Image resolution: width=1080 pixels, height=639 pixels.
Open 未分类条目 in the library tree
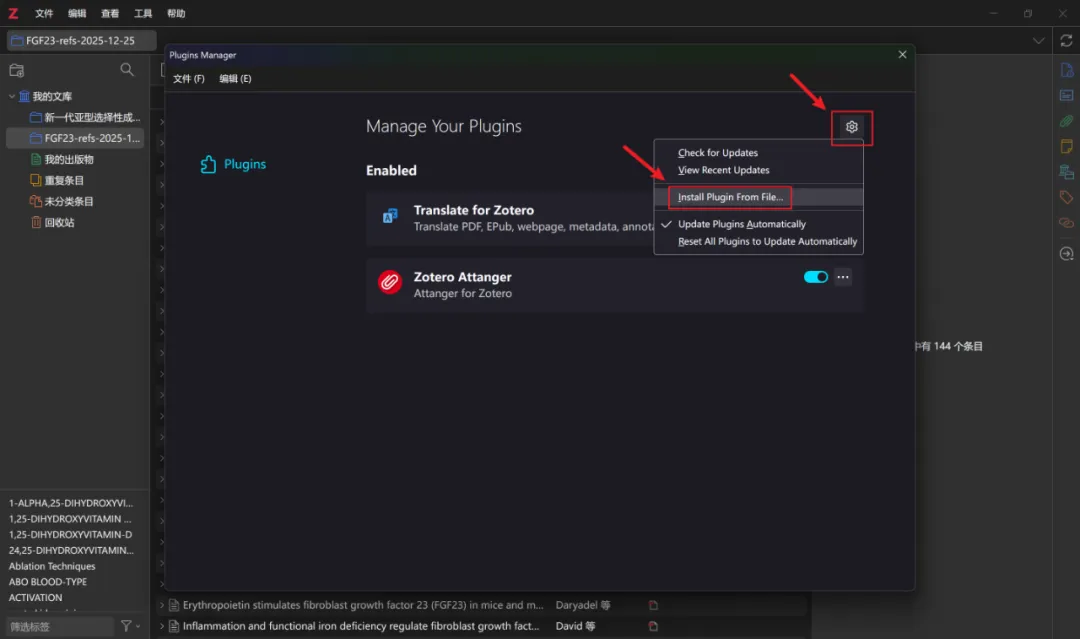point(62,202)
